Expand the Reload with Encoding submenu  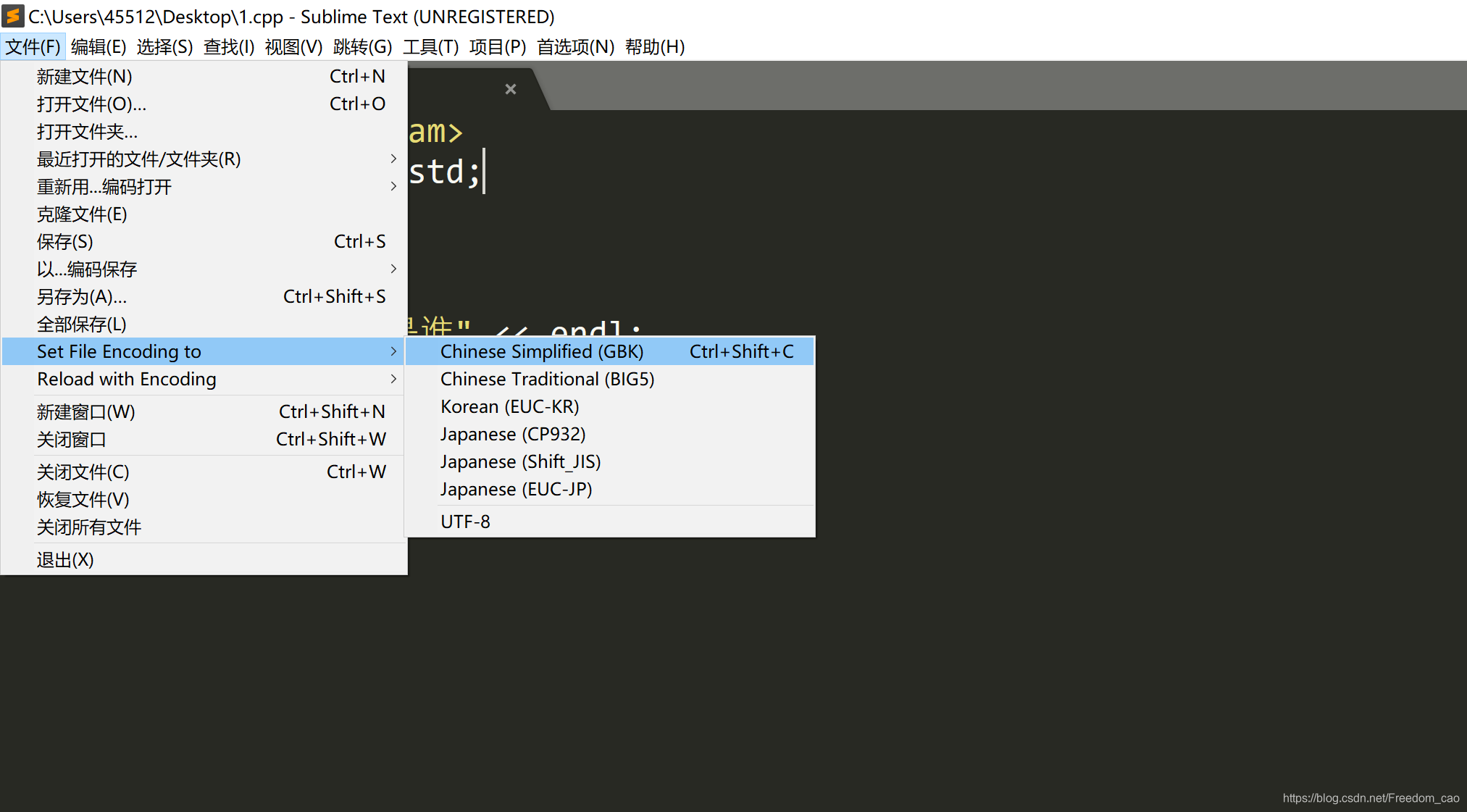click(x=393, y=379)
